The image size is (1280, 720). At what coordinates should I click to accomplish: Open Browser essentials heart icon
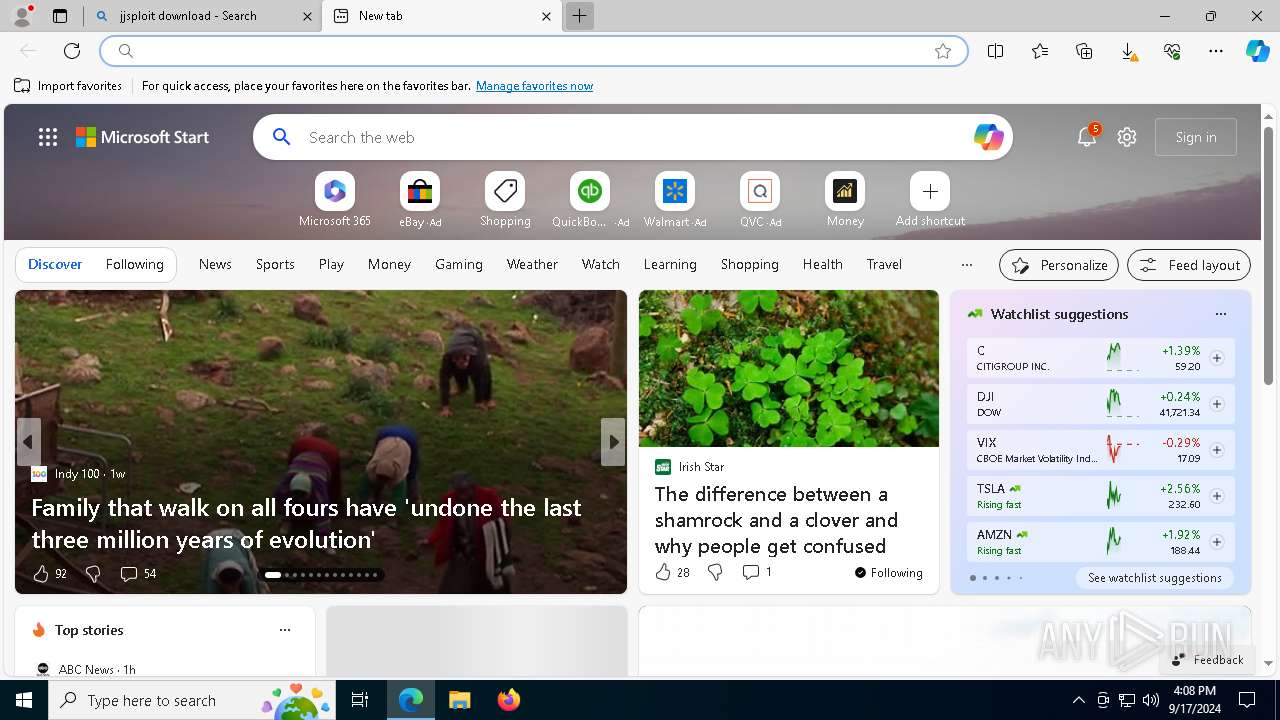(x=1172, y=51)
